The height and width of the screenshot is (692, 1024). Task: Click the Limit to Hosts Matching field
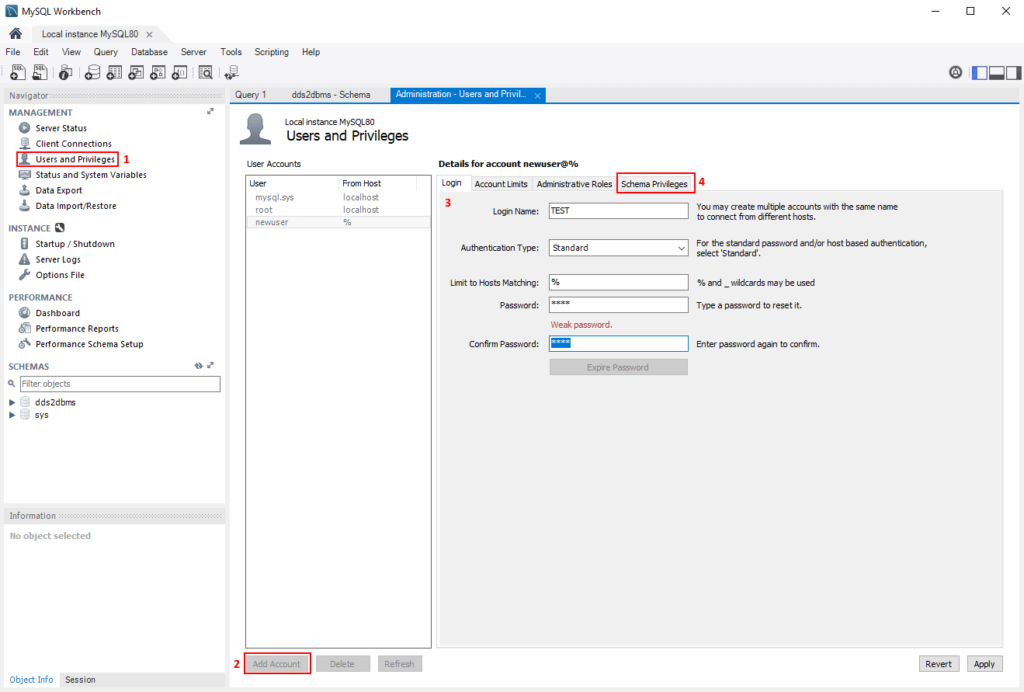click(618, 282)
